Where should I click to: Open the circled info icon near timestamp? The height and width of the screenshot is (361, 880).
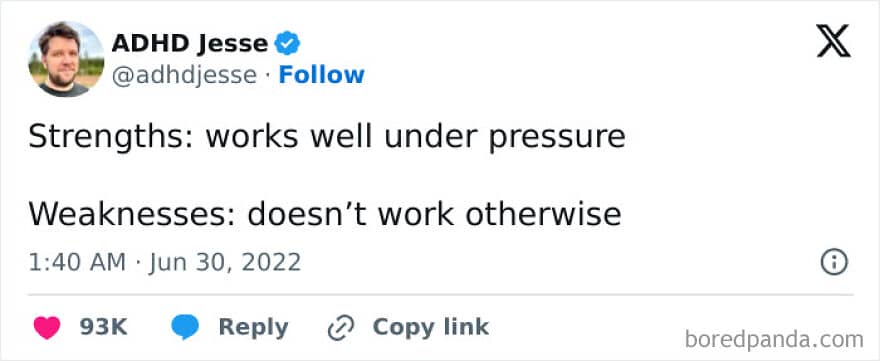(x=834, y=262)
